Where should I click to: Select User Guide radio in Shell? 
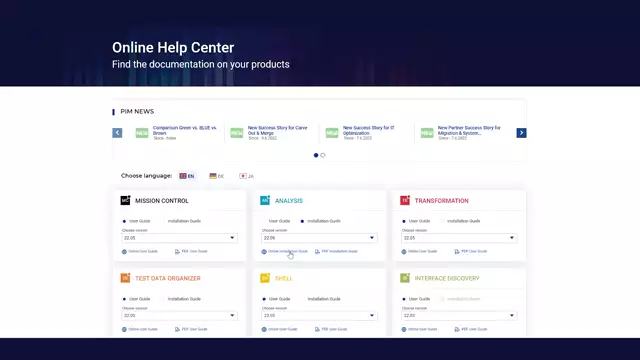click(x=264, y=299)
